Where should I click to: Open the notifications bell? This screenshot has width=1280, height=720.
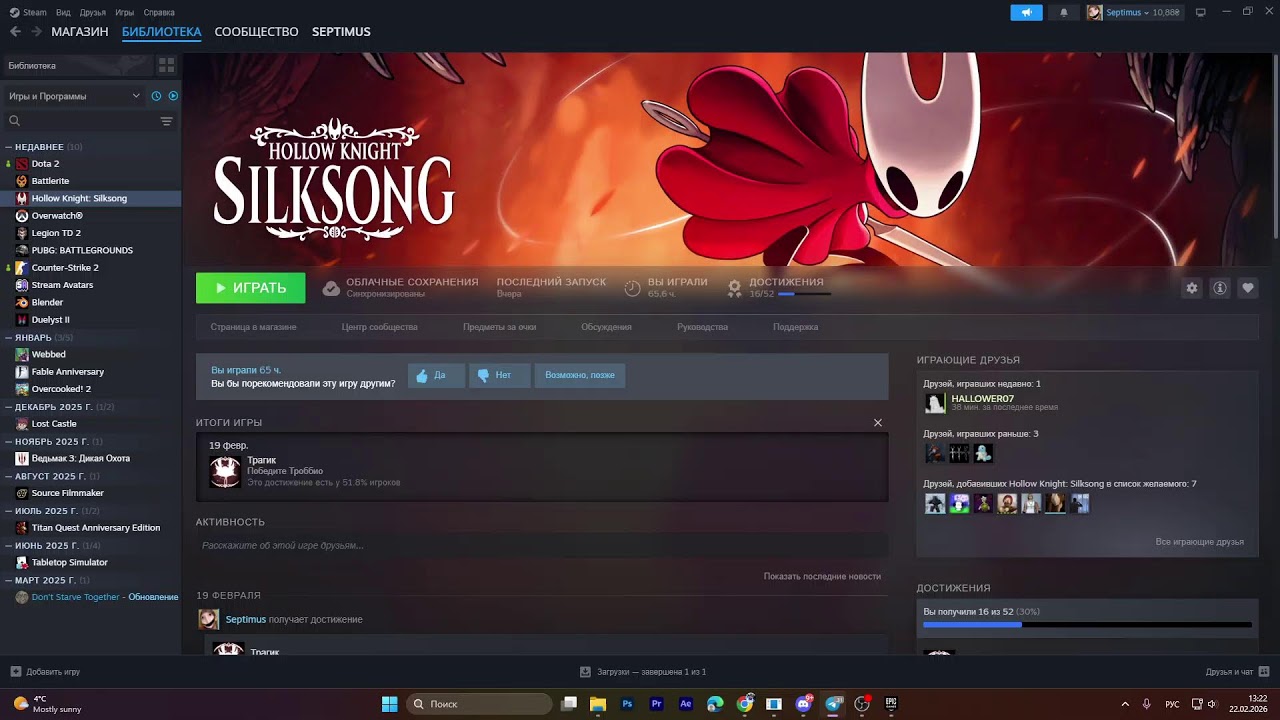click(1063, 12)
